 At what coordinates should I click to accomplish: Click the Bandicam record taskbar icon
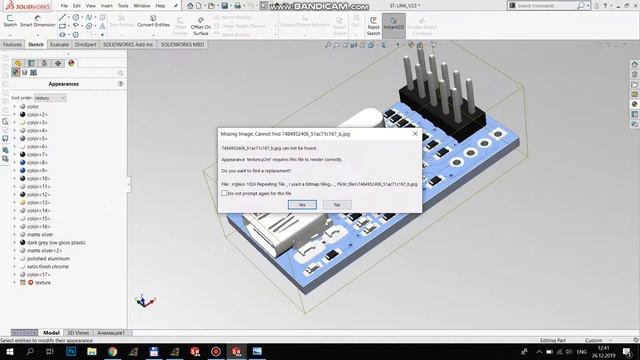(216, 351)
